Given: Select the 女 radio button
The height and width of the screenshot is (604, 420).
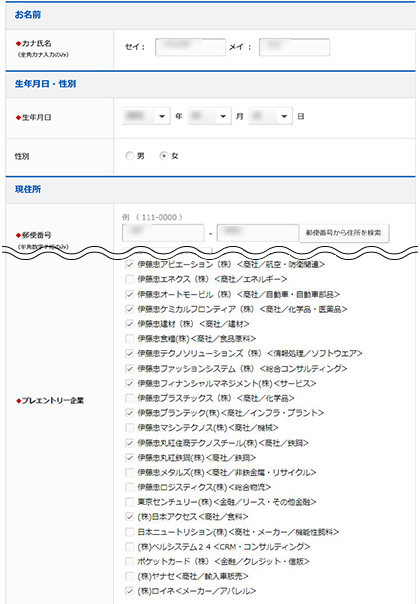Looking at the screenshot, I should click(164, 156).
